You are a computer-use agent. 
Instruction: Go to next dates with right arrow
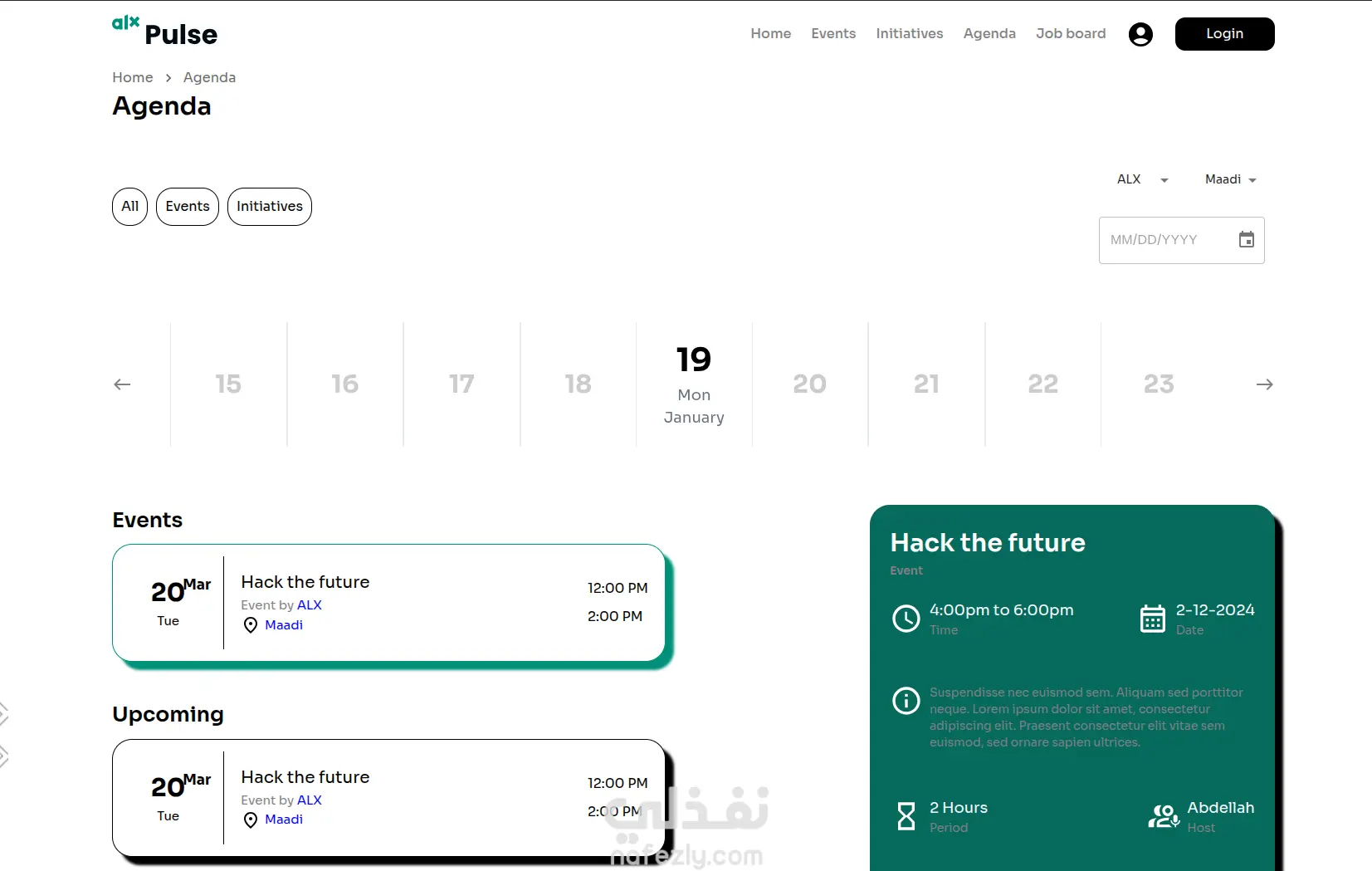click(x=1264, y=384)
